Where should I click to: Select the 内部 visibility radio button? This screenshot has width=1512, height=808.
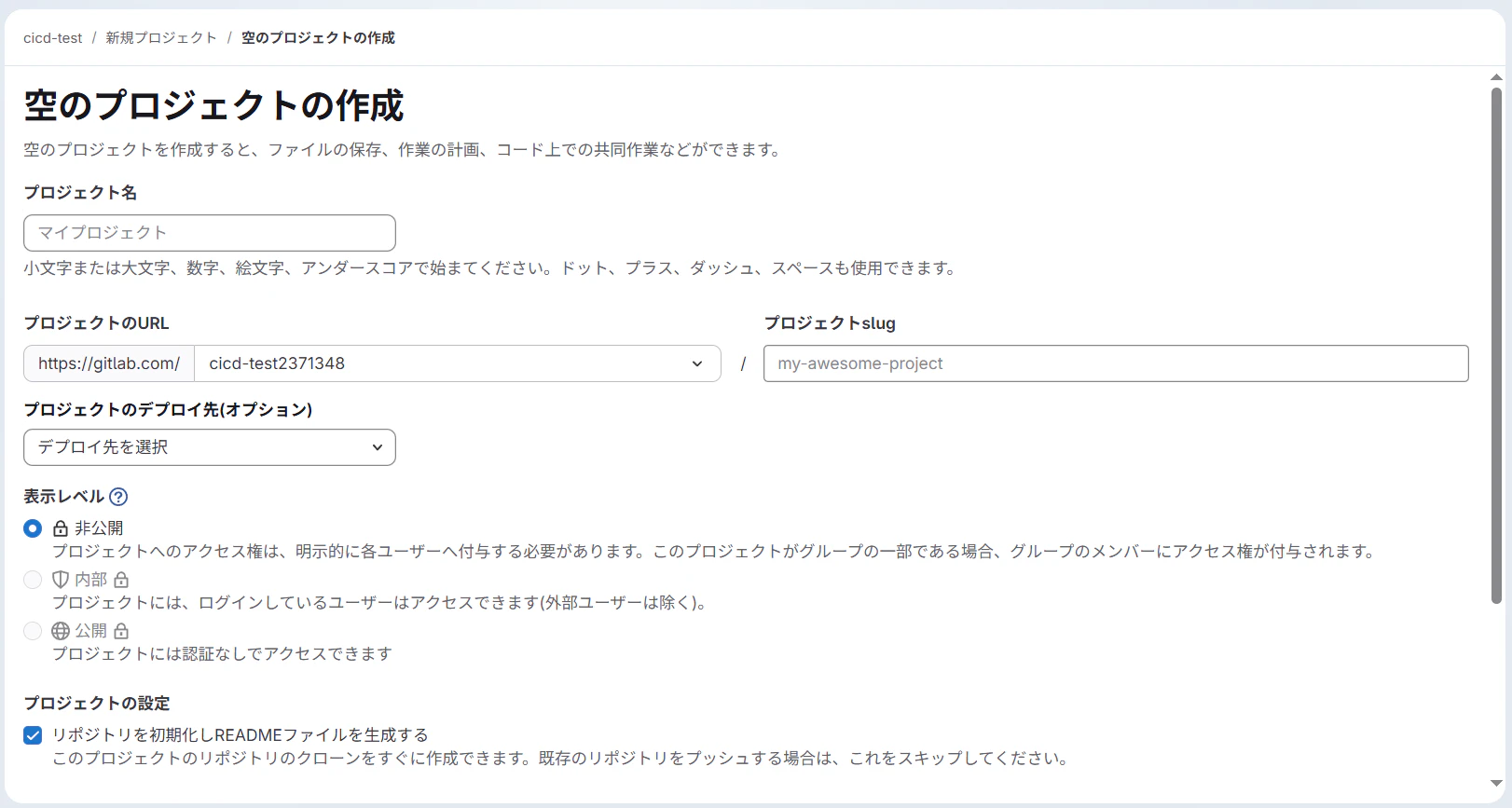point(33,580)
